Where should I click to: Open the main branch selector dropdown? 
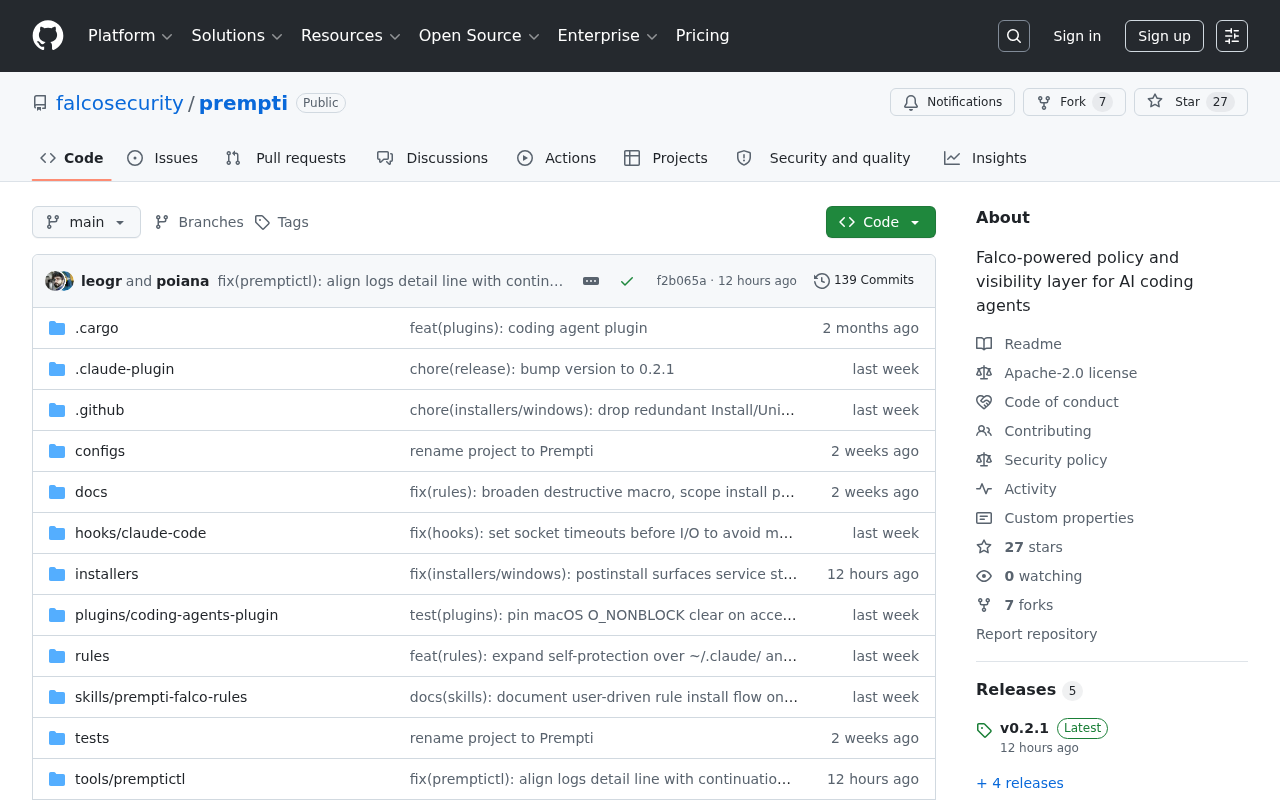[x=86, y=222]
